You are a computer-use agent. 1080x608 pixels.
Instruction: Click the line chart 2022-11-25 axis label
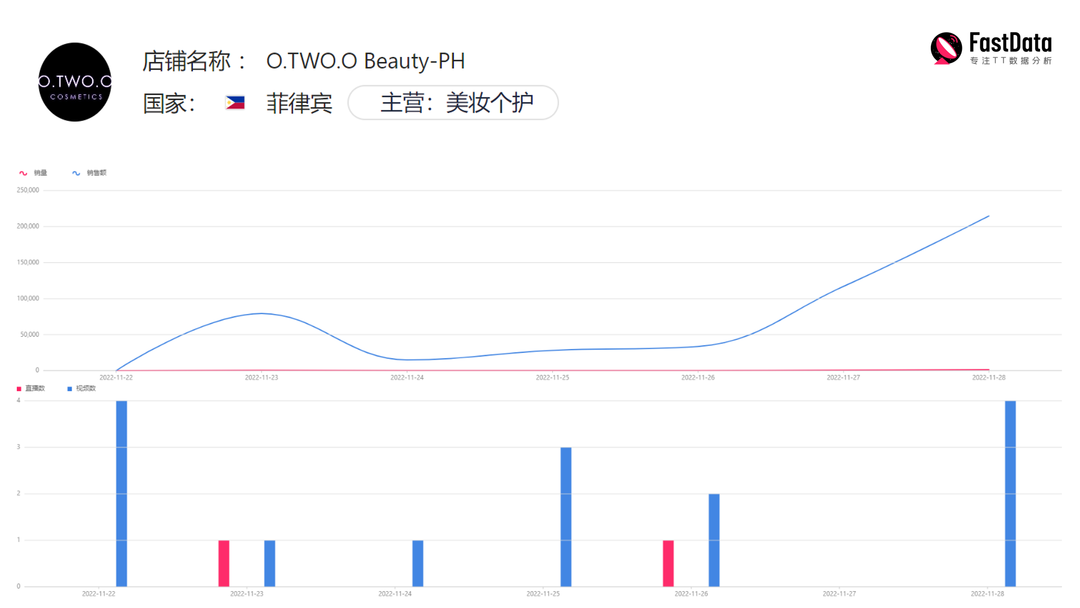(552, 377)
